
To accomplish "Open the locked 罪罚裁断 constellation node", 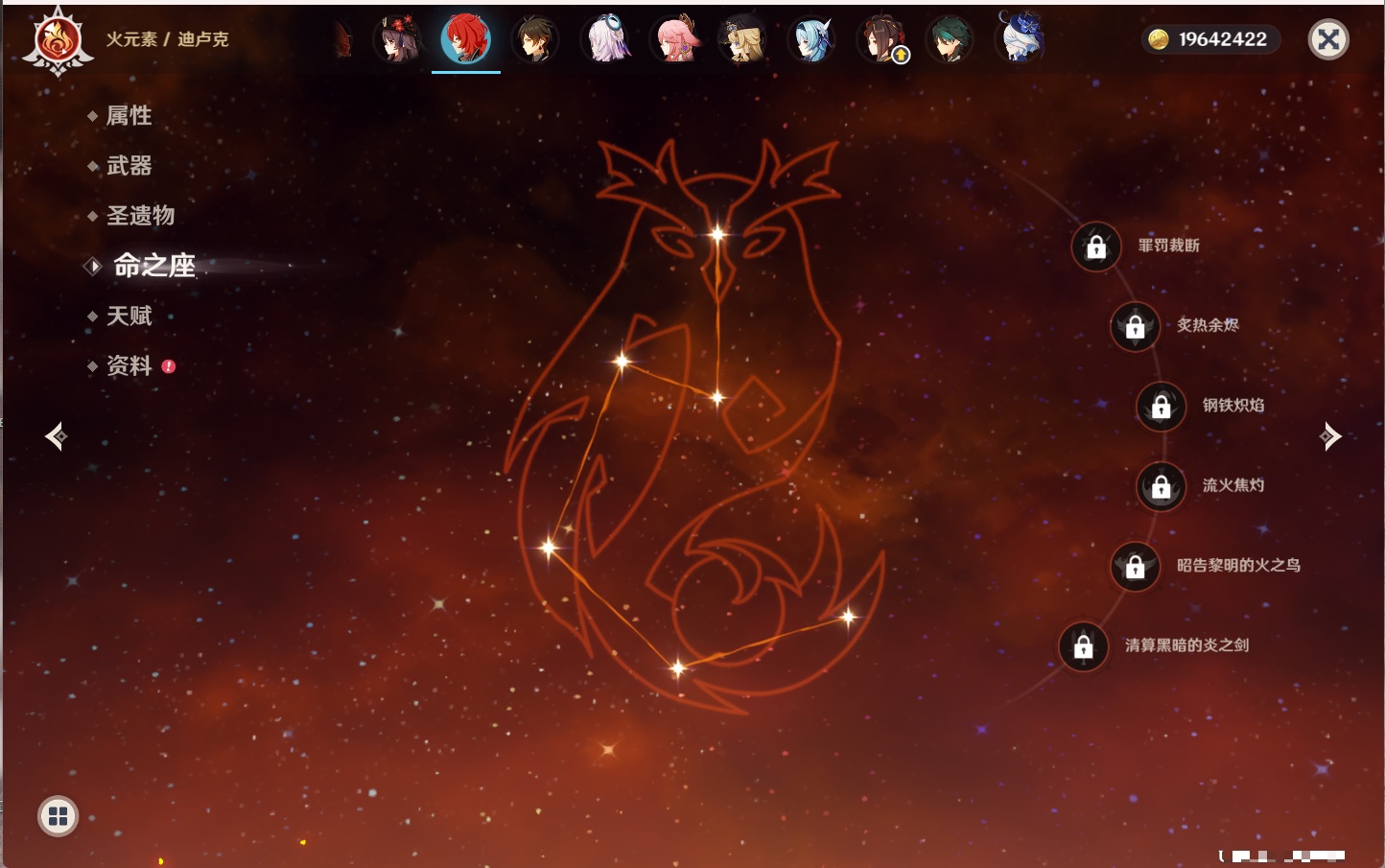I will (x=1096, y=246).
